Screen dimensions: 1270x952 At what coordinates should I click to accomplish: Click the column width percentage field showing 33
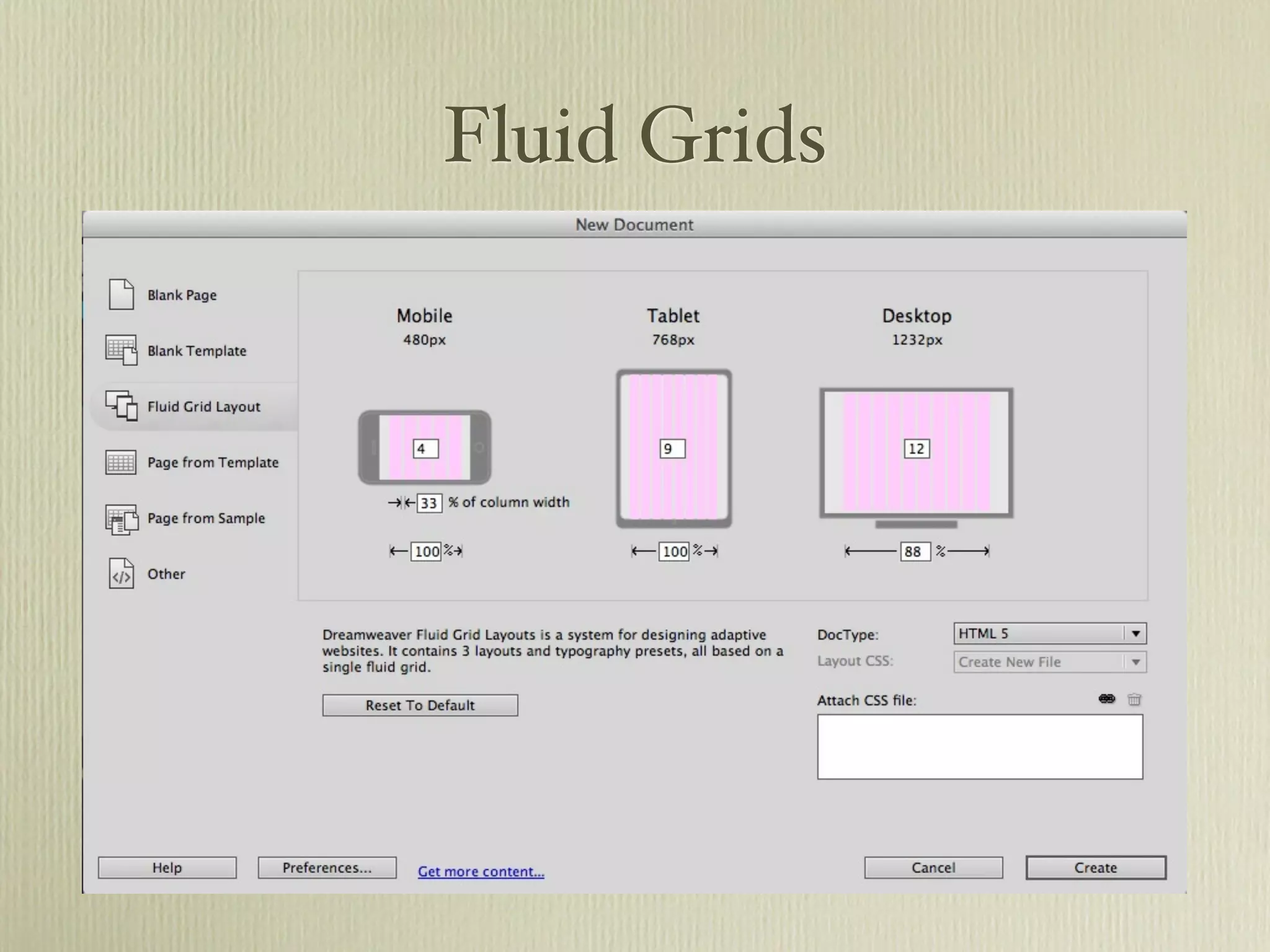(429, 503)
